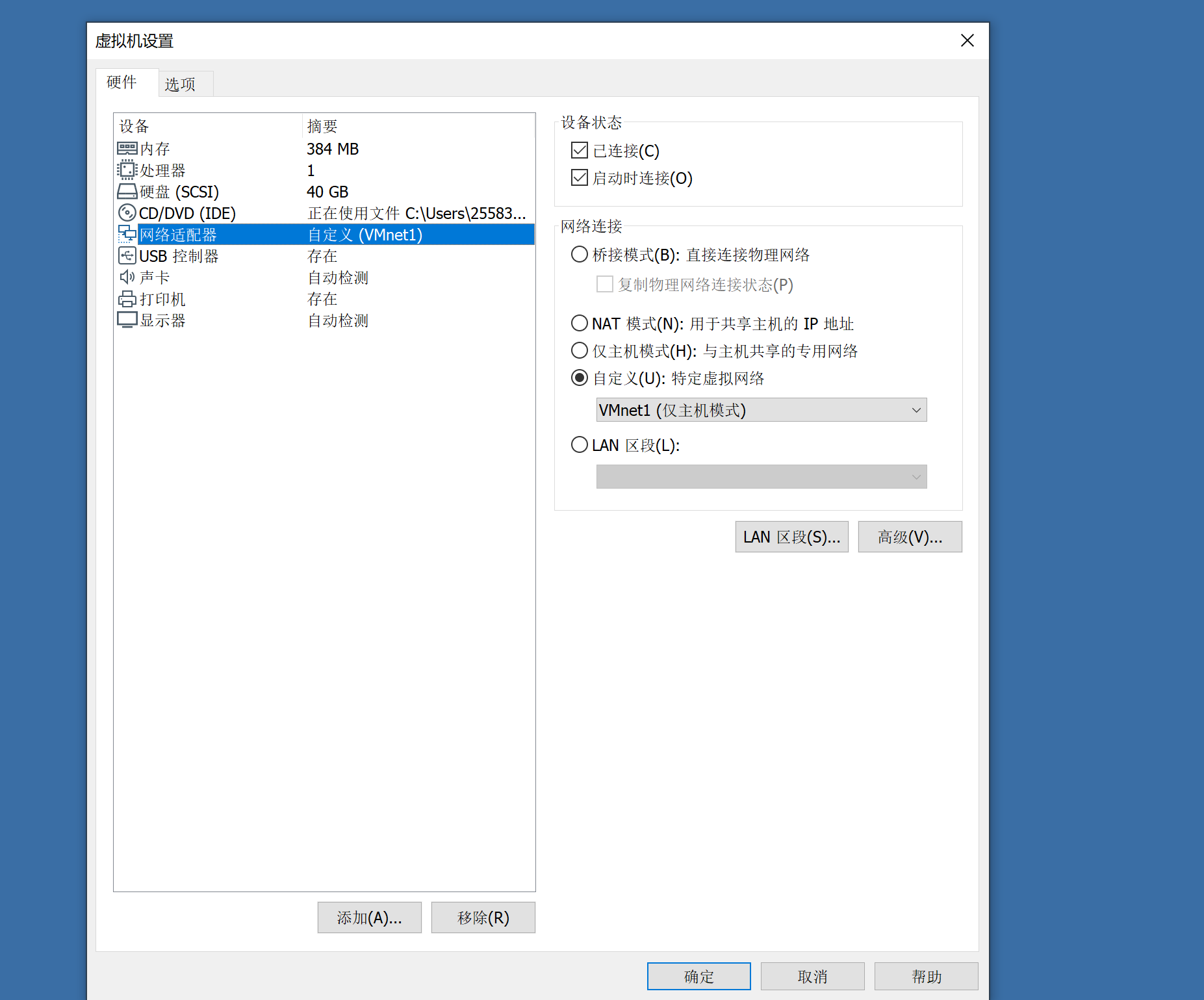Select the 打印机 row label
The width and height of the screenshot is (1204, 1000).
162,299
